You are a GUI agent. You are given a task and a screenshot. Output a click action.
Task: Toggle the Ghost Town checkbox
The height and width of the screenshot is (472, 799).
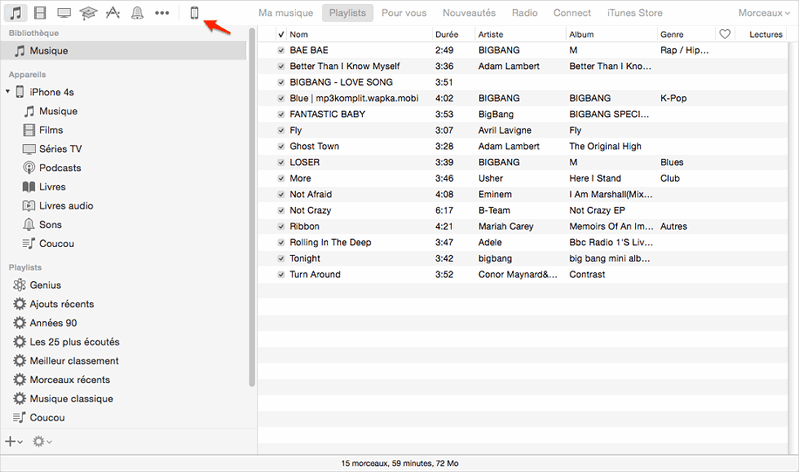pyautogui.click(x=281, y=146)
